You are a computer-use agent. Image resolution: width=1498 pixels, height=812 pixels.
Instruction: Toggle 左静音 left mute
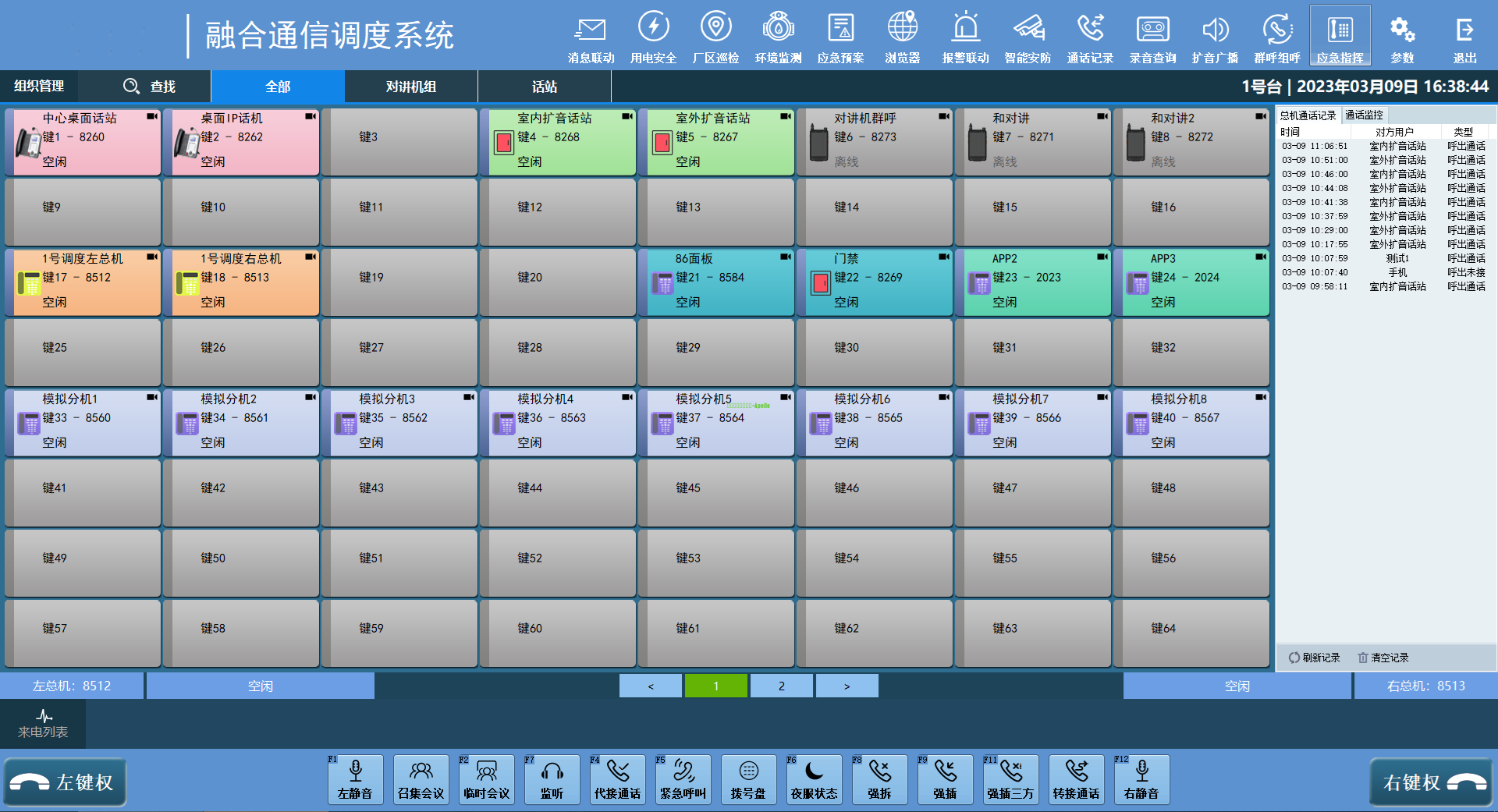click(355, 779)
